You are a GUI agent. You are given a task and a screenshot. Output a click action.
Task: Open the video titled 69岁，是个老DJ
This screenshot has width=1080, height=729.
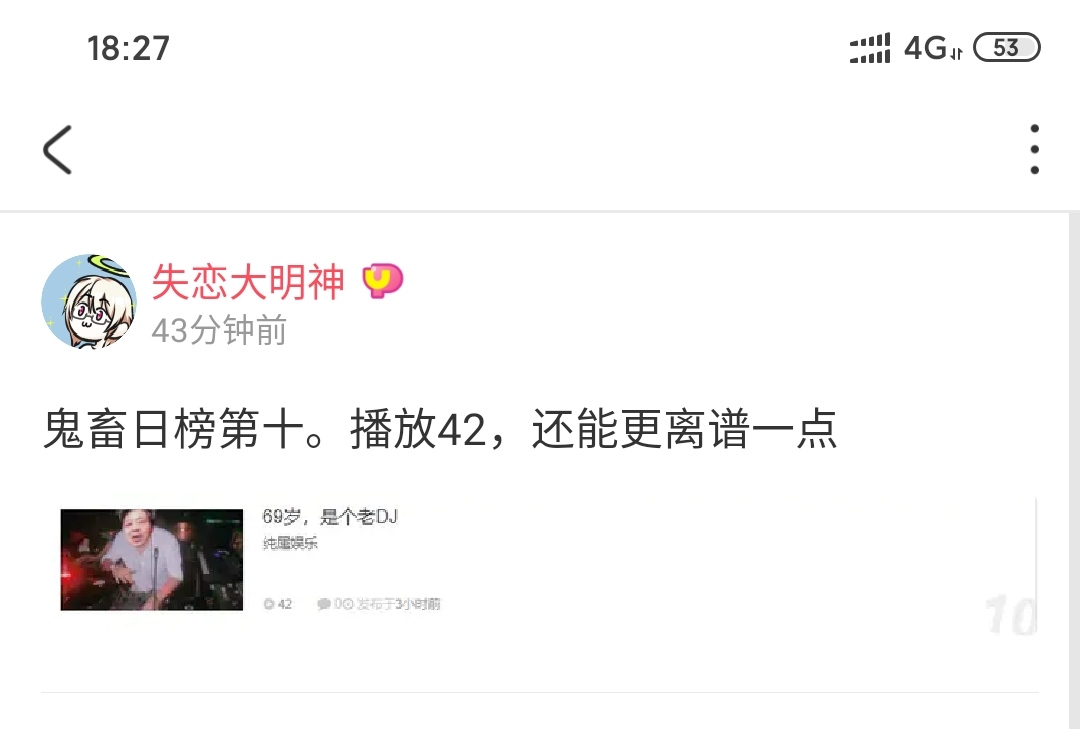pos(330,516)
